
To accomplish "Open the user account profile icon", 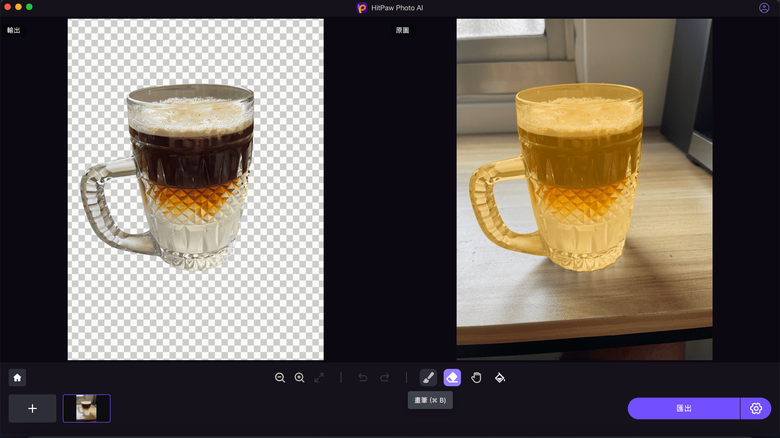I will point(764,7).
